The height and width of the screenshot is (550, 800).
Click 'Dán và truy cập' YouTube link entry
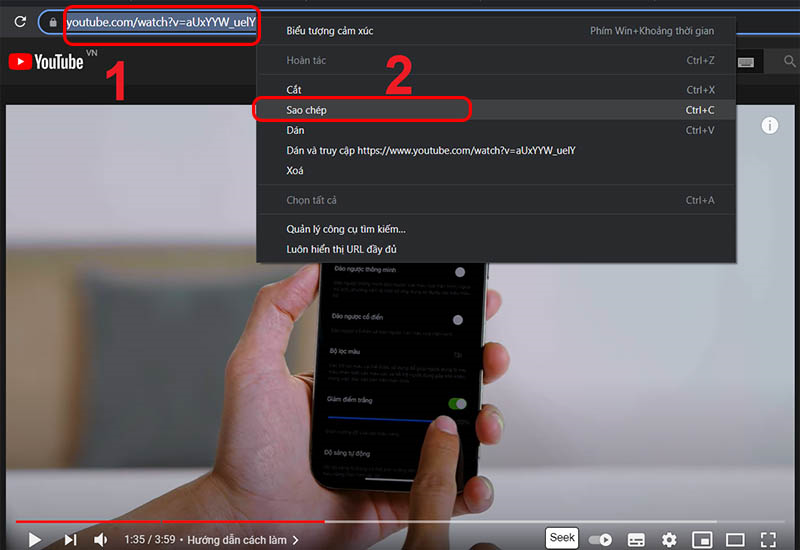(x=496, y=151)
